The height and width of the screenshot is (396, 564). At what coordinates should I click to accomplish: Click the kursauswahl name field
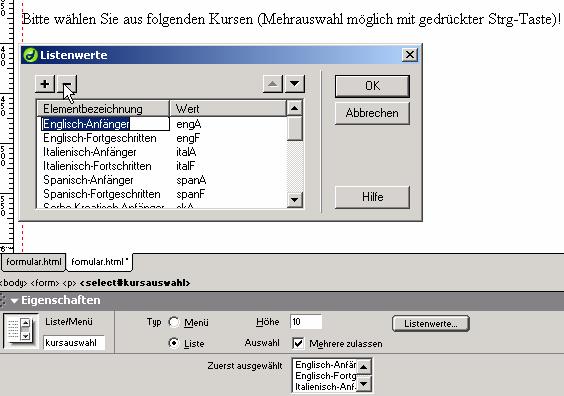[x=74, y=342]
